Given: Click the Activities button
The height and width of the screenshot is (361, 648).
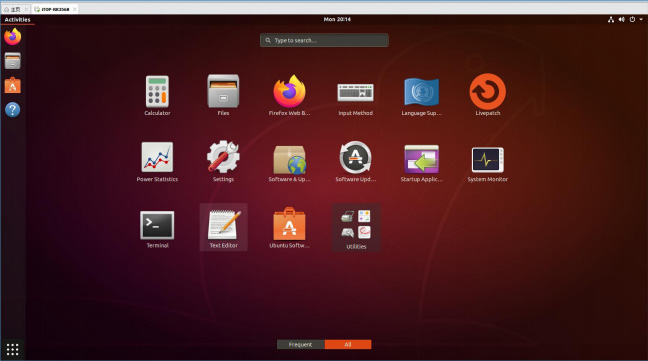Looking at the screenshot, I should (x=17, y=19).
